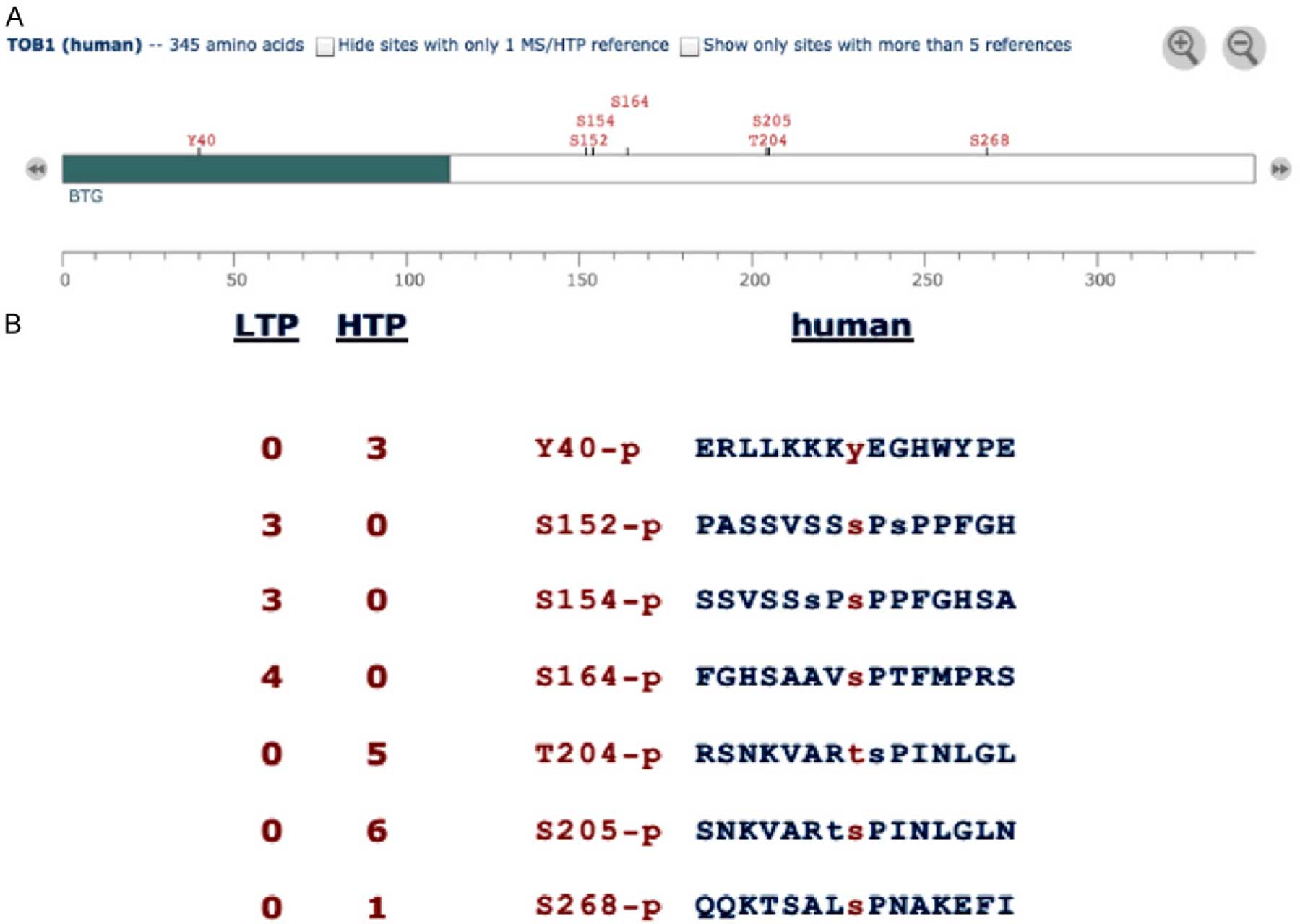Image resolution: width=1300 pixels, height=924 pixels.
Task: Check 'Show only sites with more than 5 references'
Action: point(689,47)
